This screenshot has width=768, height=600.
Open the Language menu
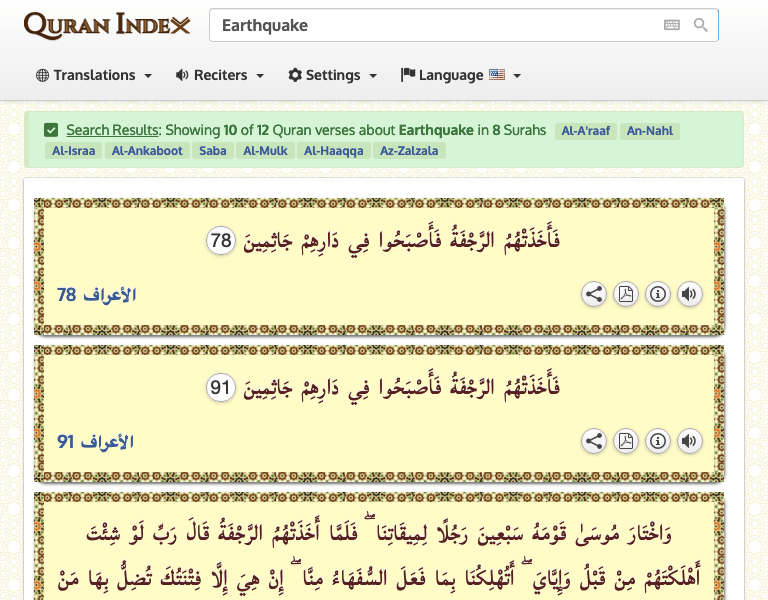click(x=461, y=75)
